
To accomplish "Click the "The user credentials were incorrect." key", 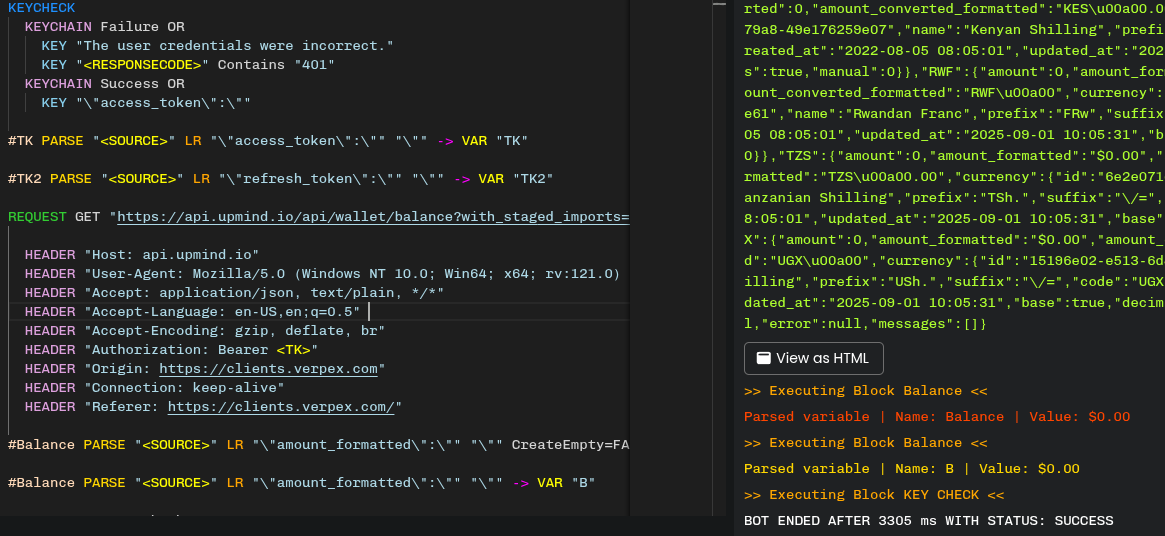I will [x=217, y=46].
